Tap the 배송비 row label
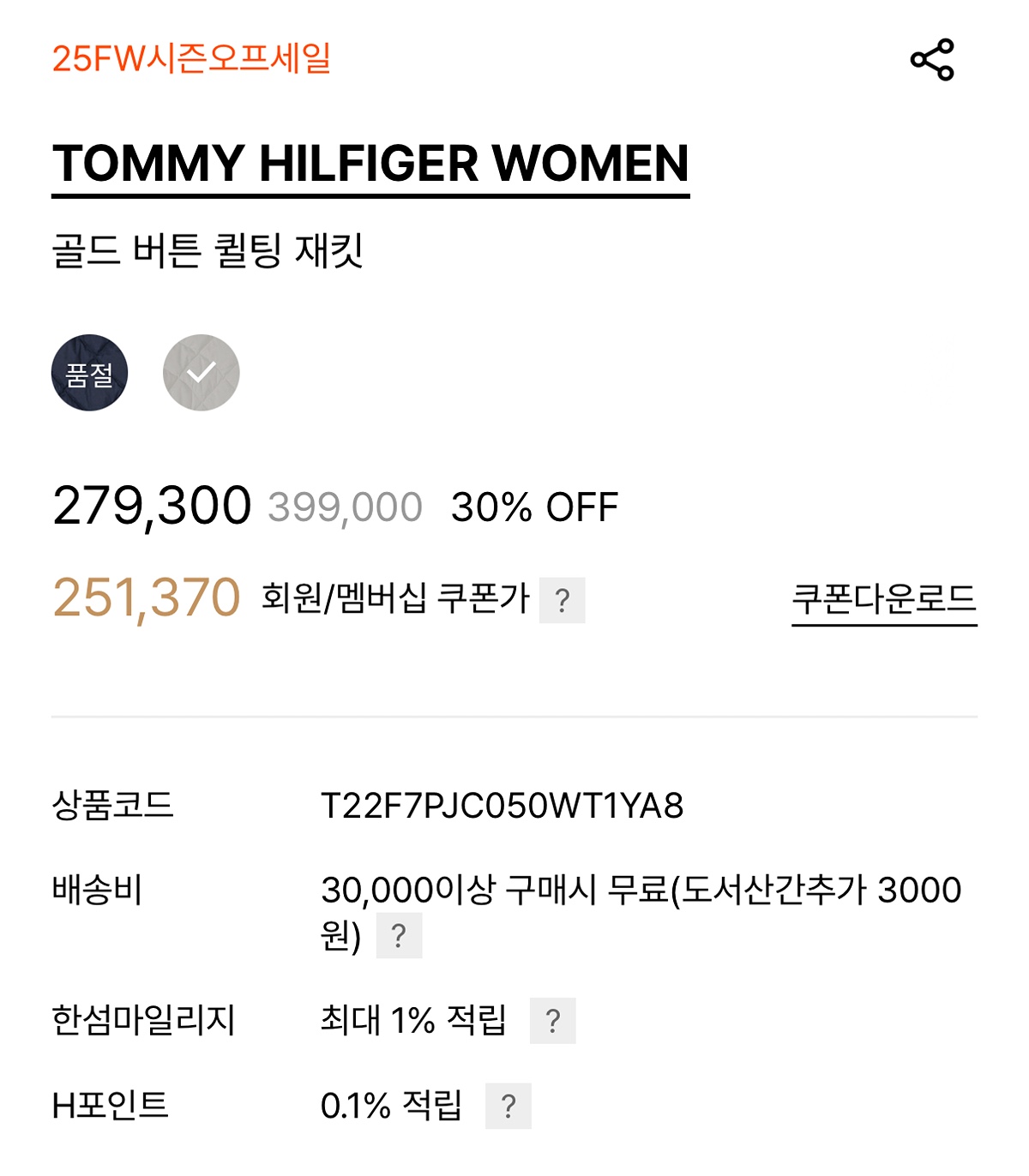The height and width of the screenshot is (1176, 1029). pyautogui.click(x=97, y=890)
